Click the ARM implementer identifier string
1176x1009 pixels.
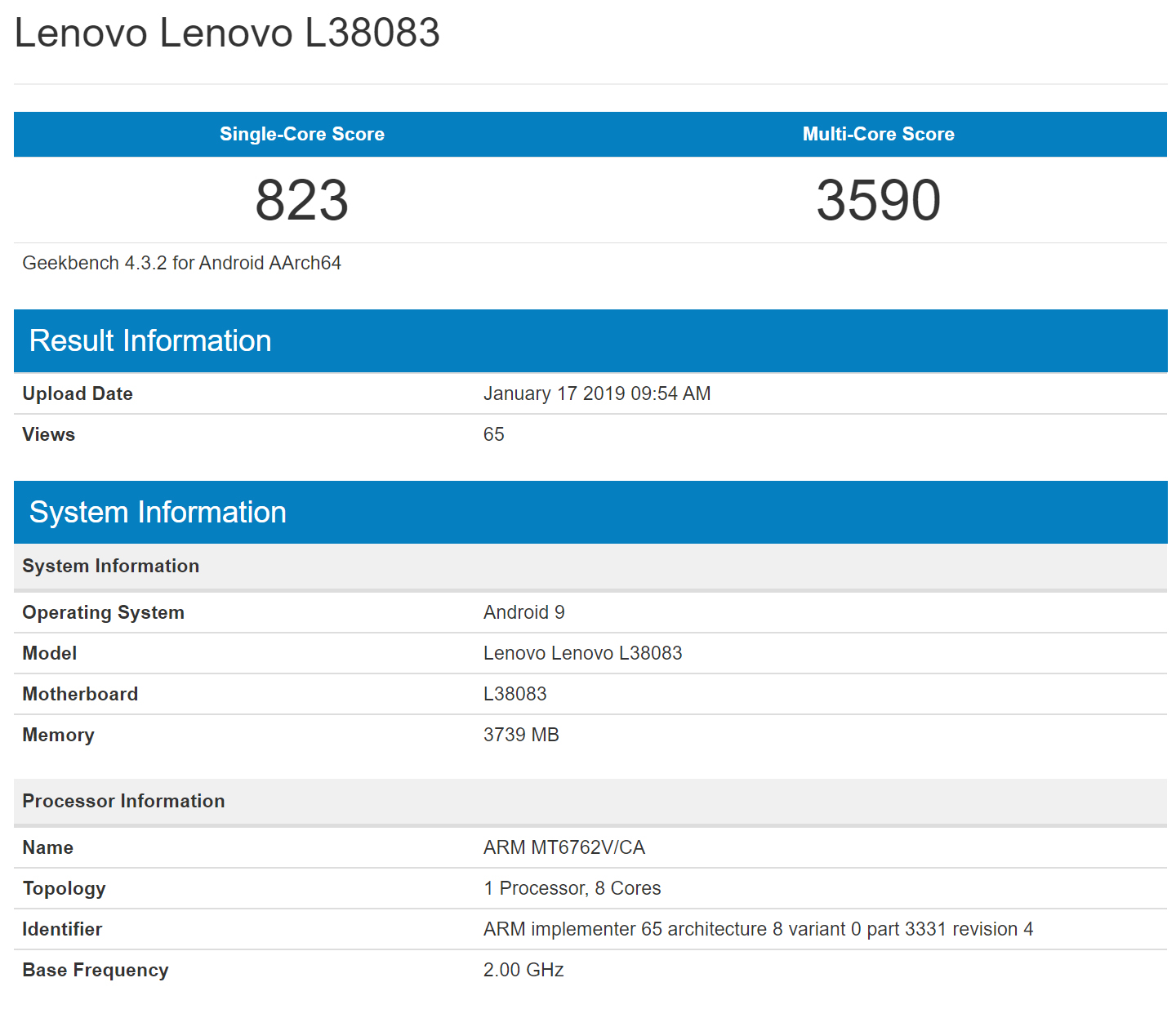click(757, 929)
